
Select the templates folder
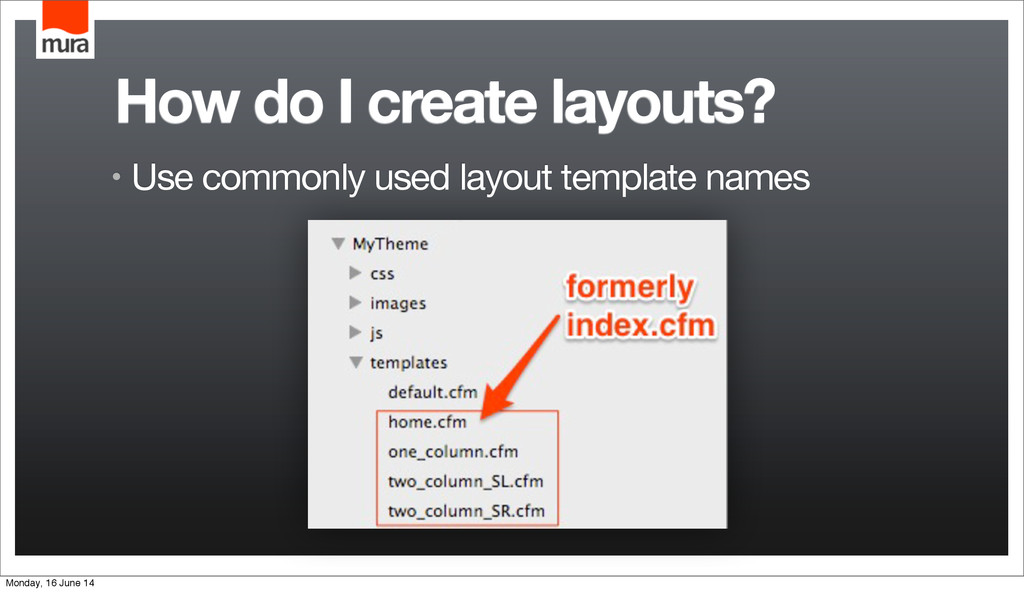point(409,363)
